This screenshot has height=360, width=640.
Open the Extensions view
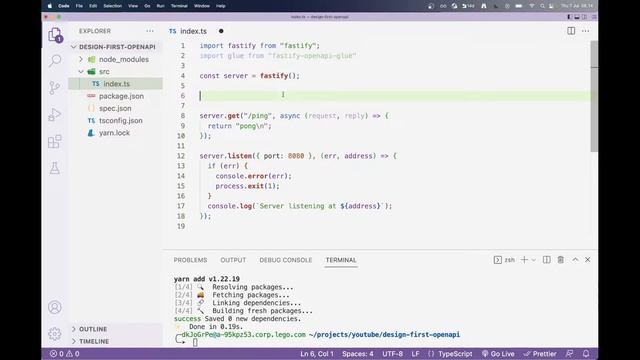point(55,142)
